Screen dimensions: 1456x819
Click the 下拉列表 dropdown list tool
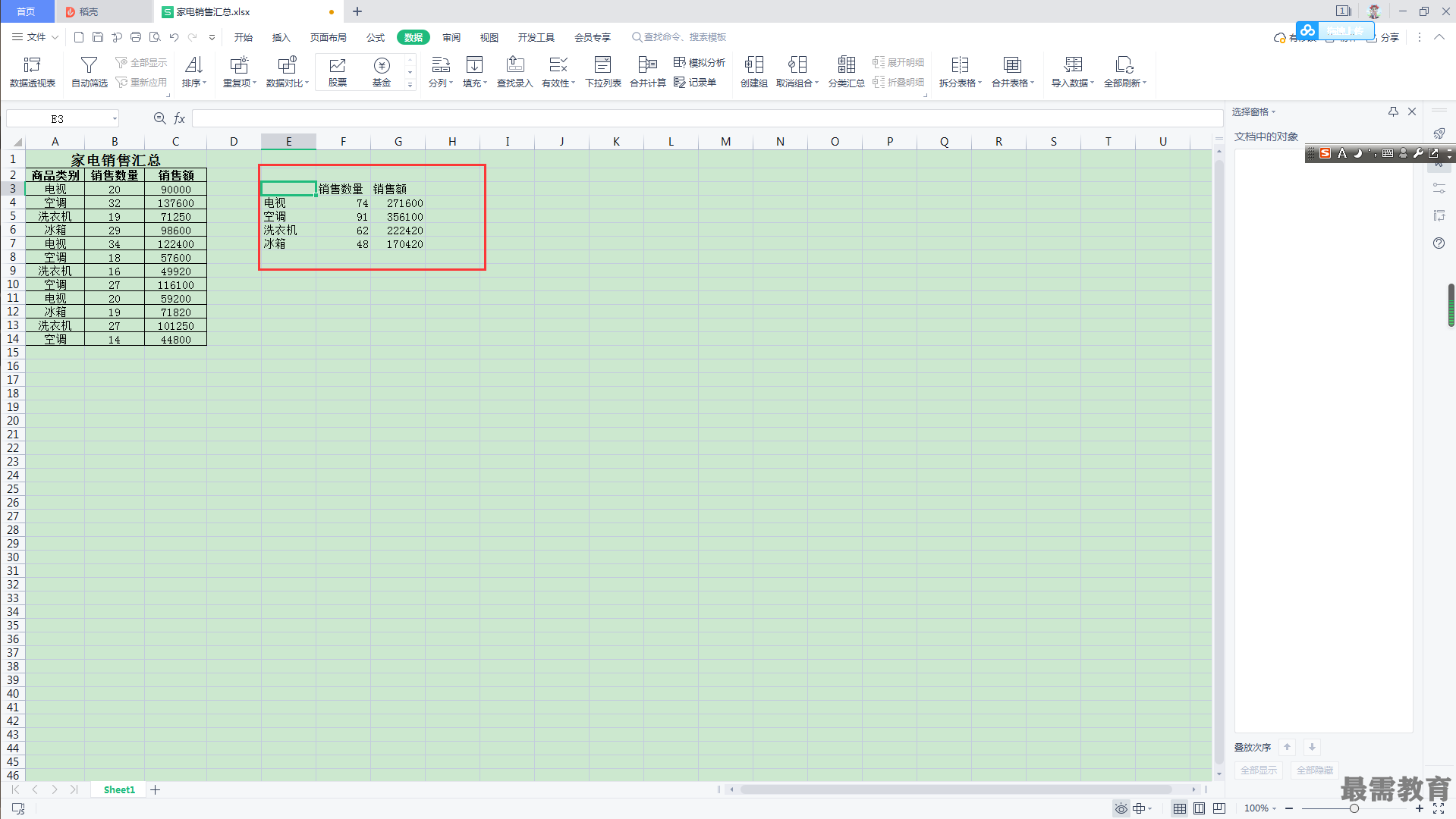coord(603,72)
